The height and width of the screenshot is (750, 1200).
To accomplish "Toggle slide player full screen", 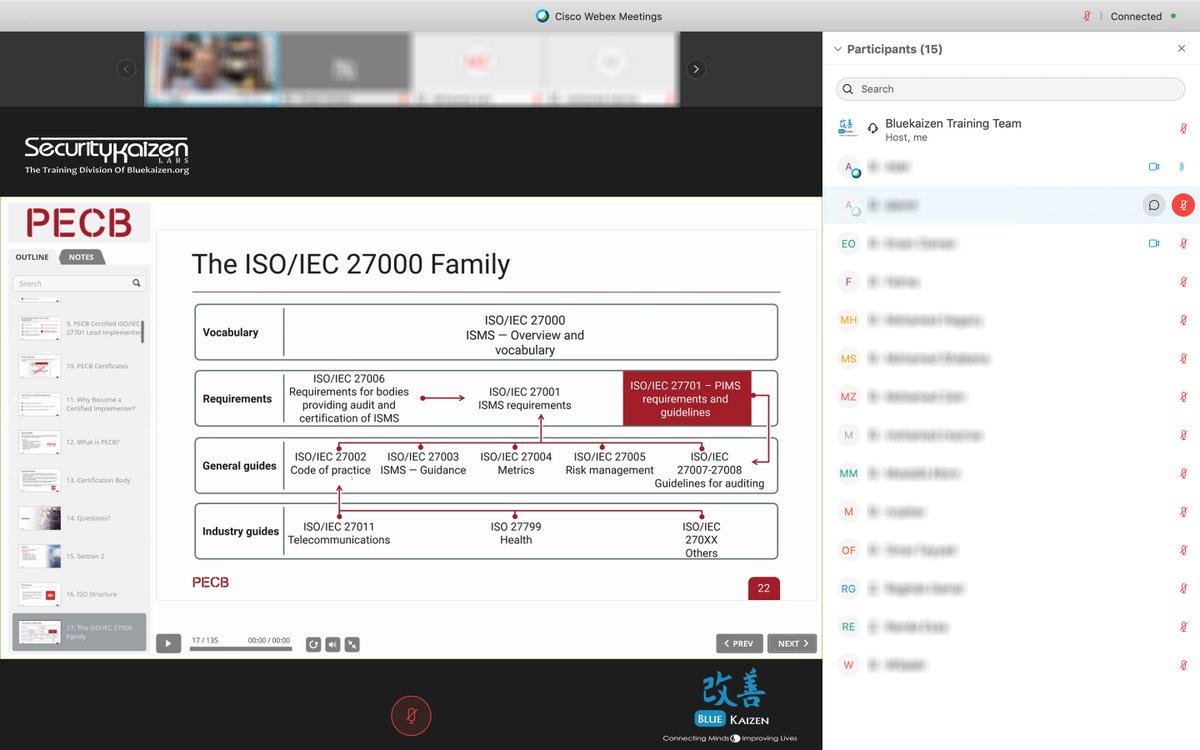I will (352, 644).
